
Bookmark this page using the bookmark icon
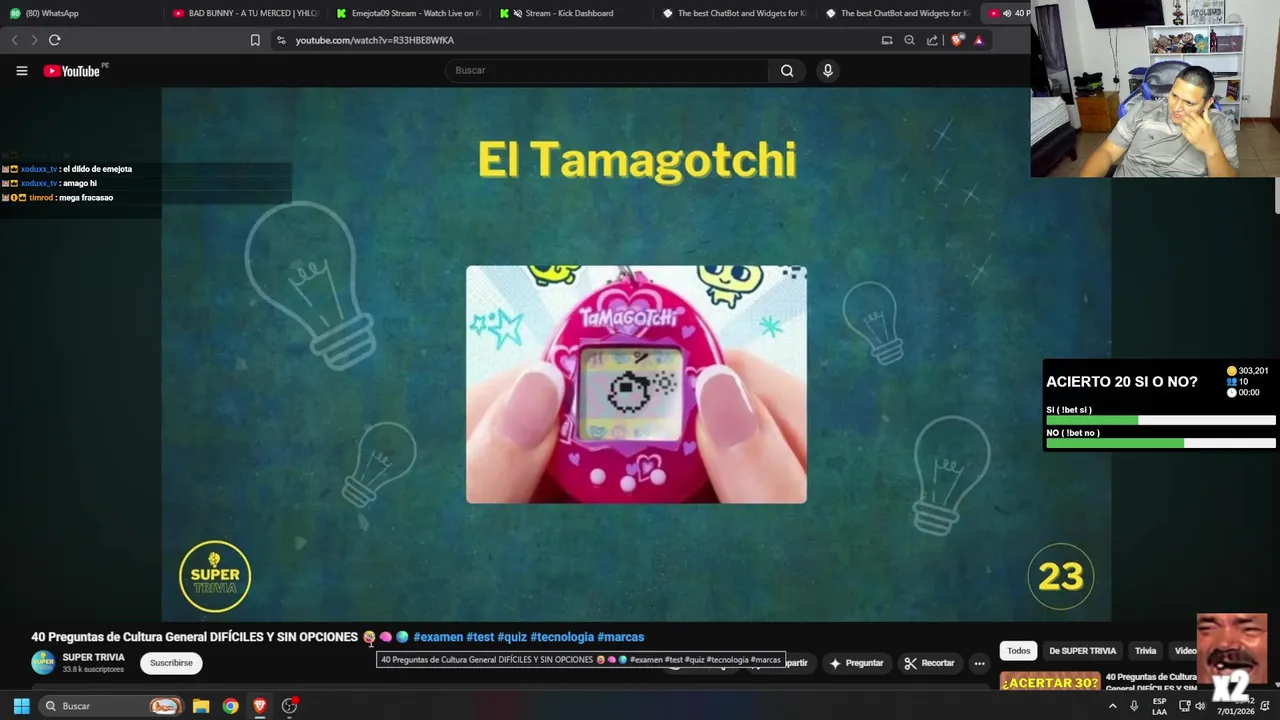click(x=255, y=40)
